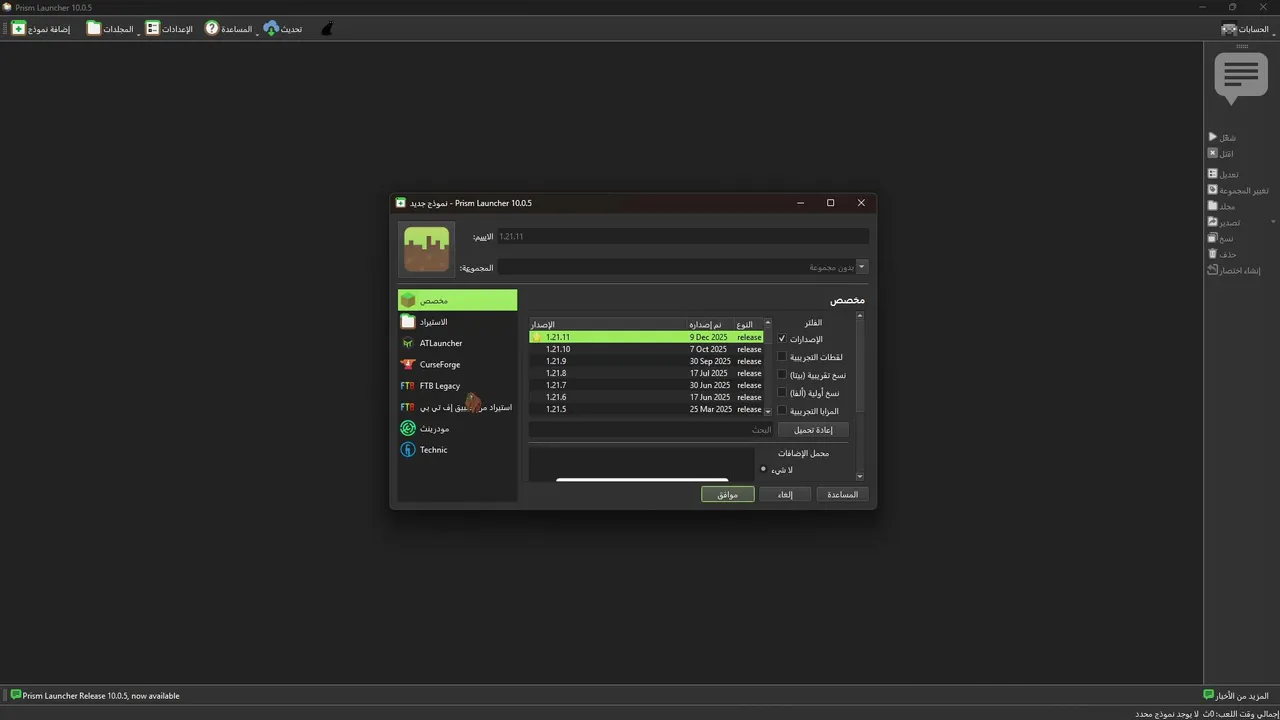Click the black cat icon in toolbar
The height and width of the screenshot is (720, 1280).
coord(326,29)
